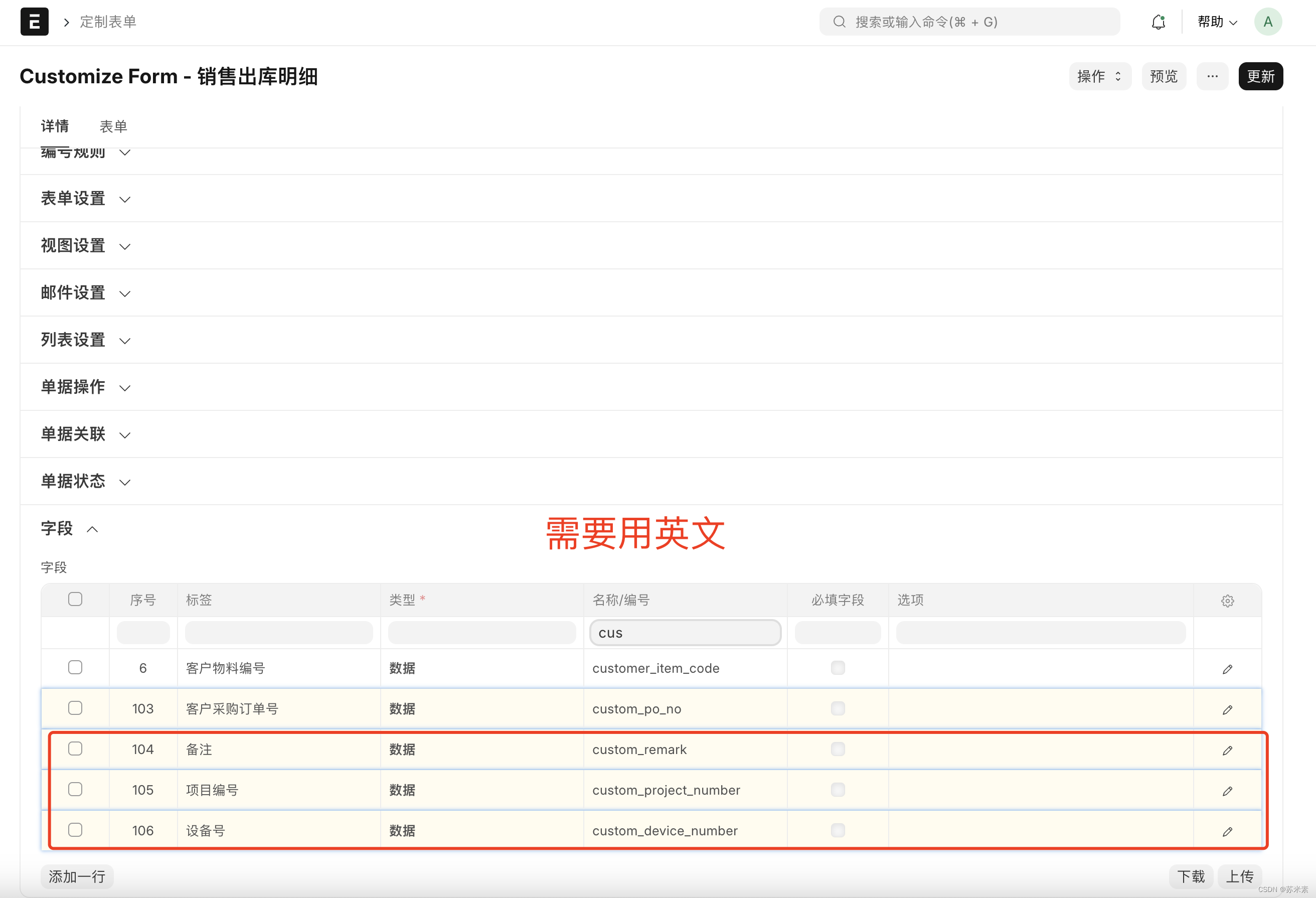Edit the custom_device_number field via pencil icon
The image size is (1316, 898).
point(1228,831)
